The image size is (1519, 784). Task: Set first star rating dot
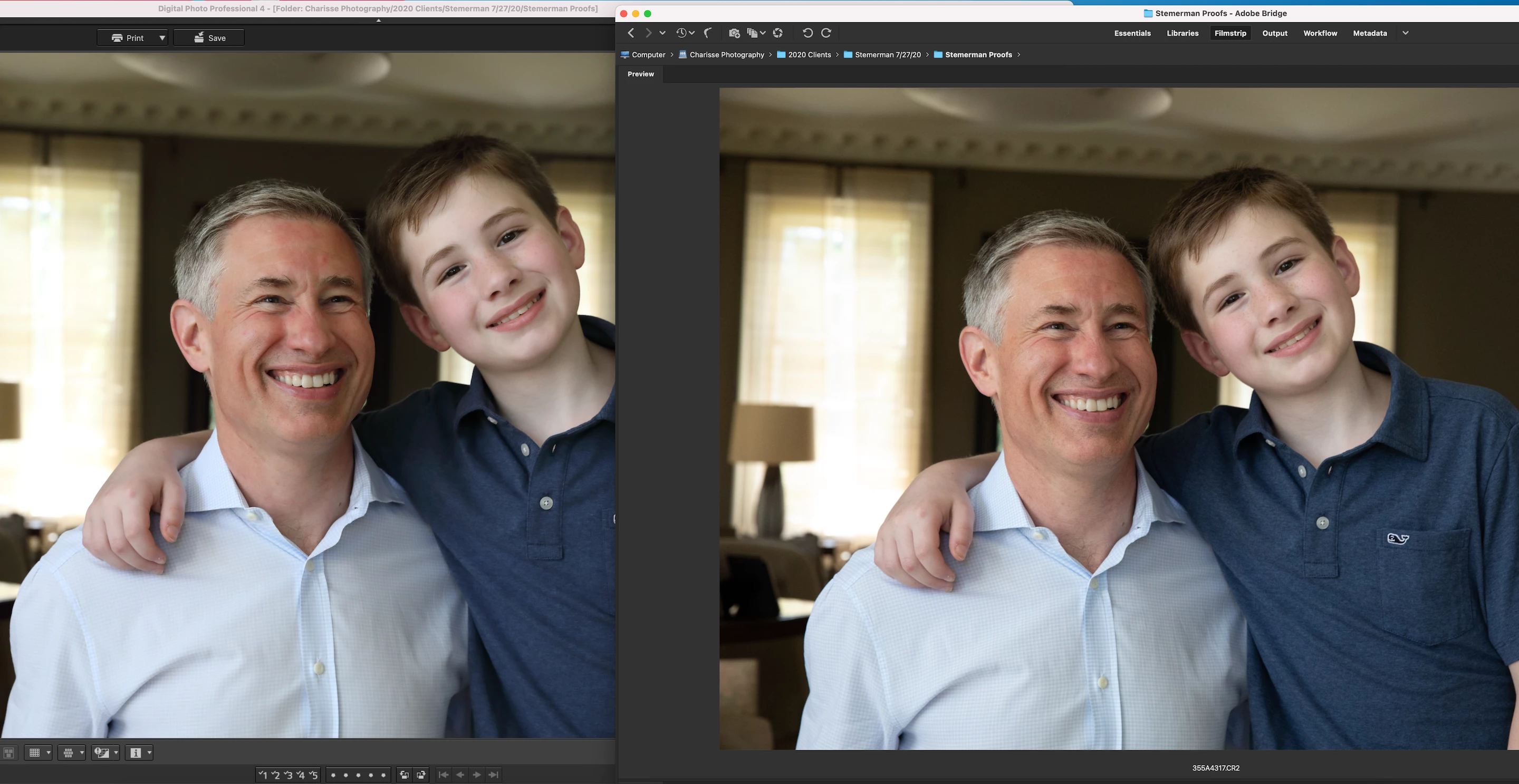coord(333,775)
